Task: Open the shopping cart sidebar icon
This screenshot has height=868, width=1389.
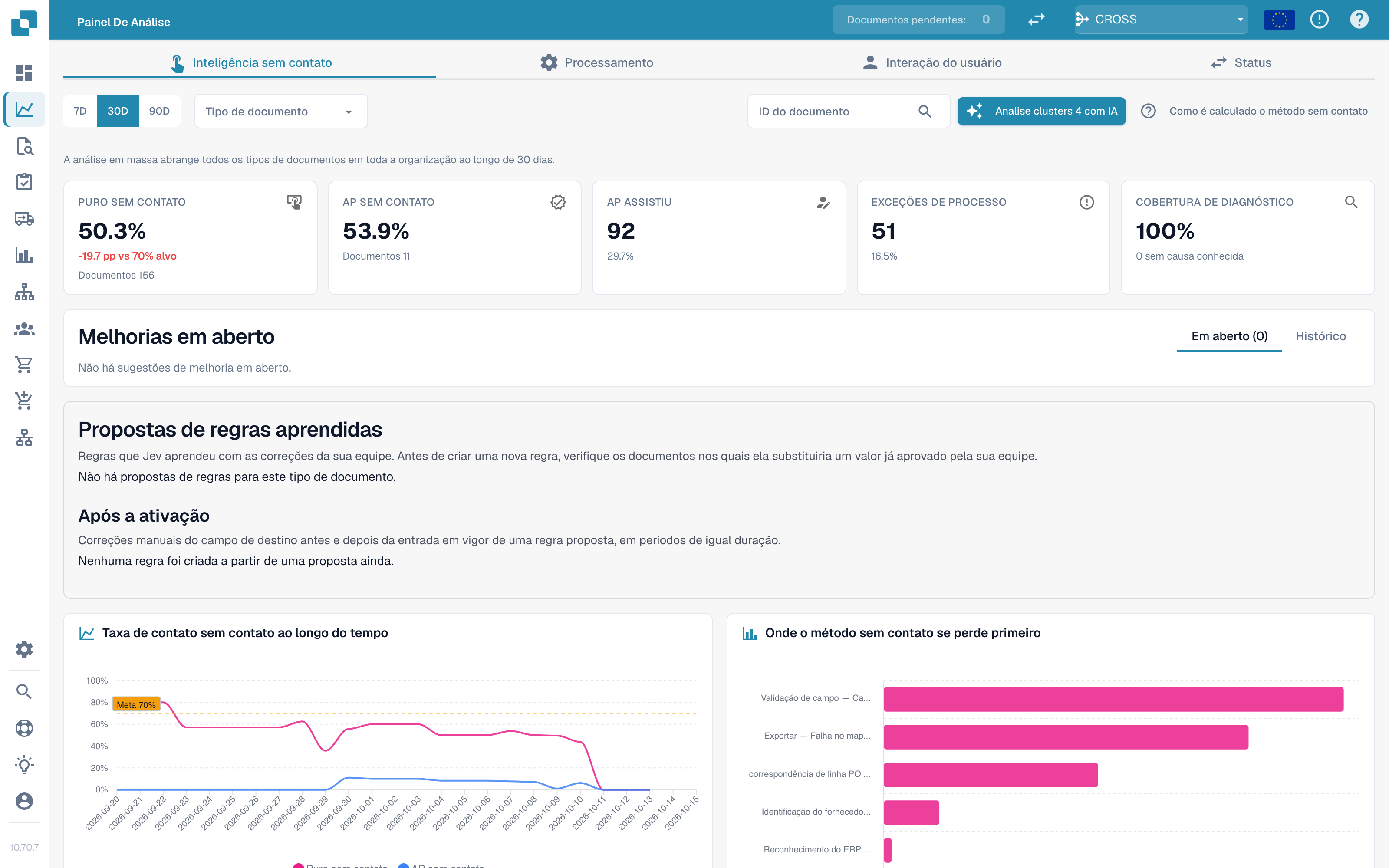Action: click(x=24, y=365)
